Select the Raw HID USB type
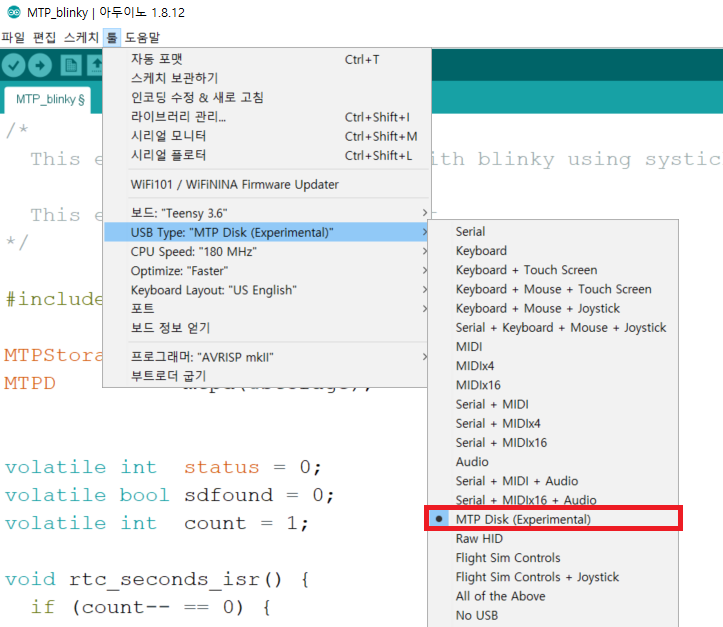 [553, 539]
